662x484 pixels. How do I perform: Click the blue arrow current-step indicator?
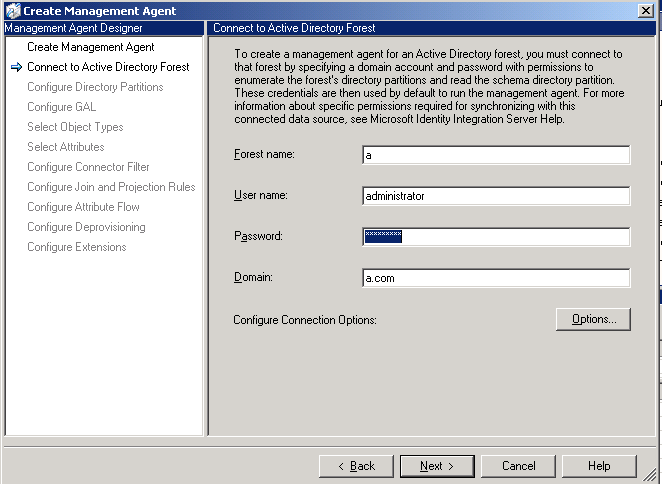[x=16, y=67]
